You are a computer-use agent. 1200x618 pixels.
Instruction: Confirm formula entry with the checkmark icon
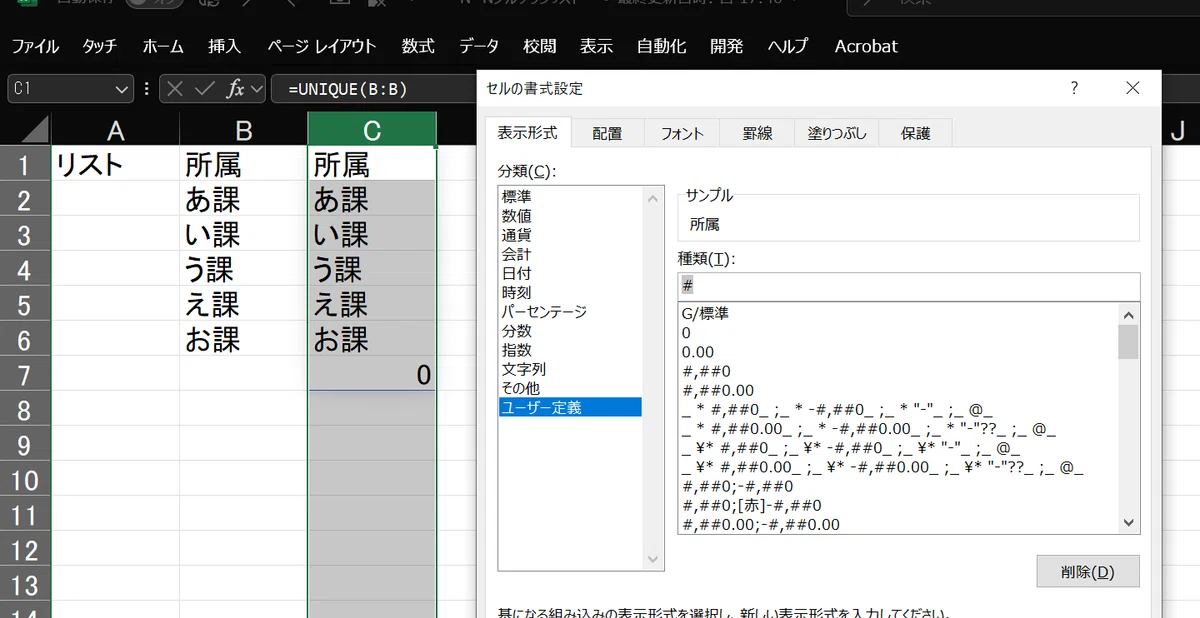tap(205, 89)
